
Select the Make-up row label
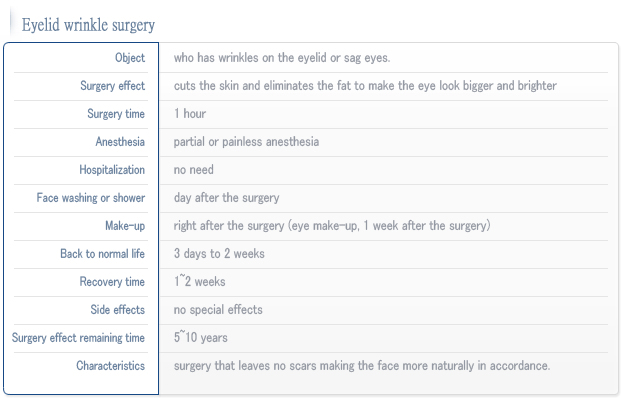125,226
